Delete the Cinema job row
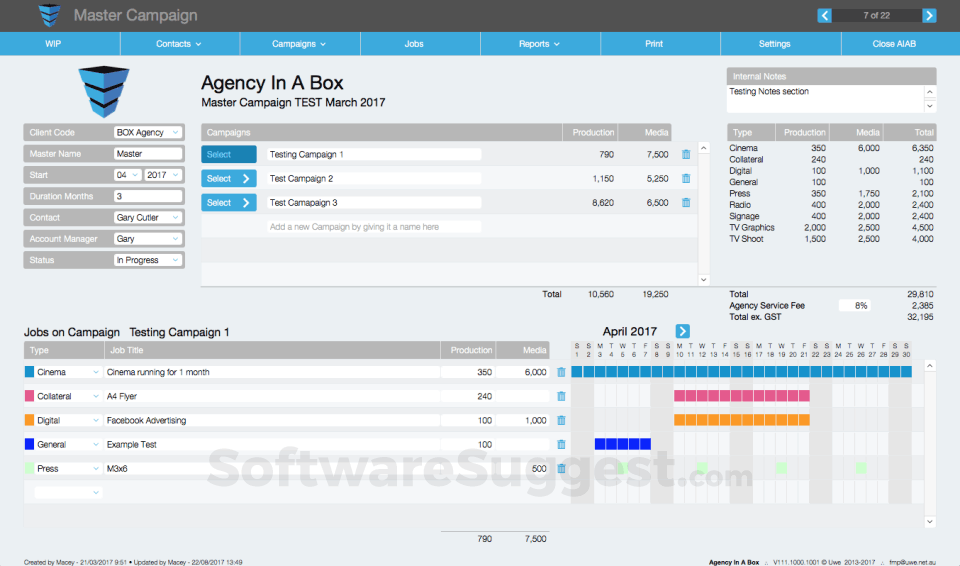960x566 pixels. click(x=561, y=372)
